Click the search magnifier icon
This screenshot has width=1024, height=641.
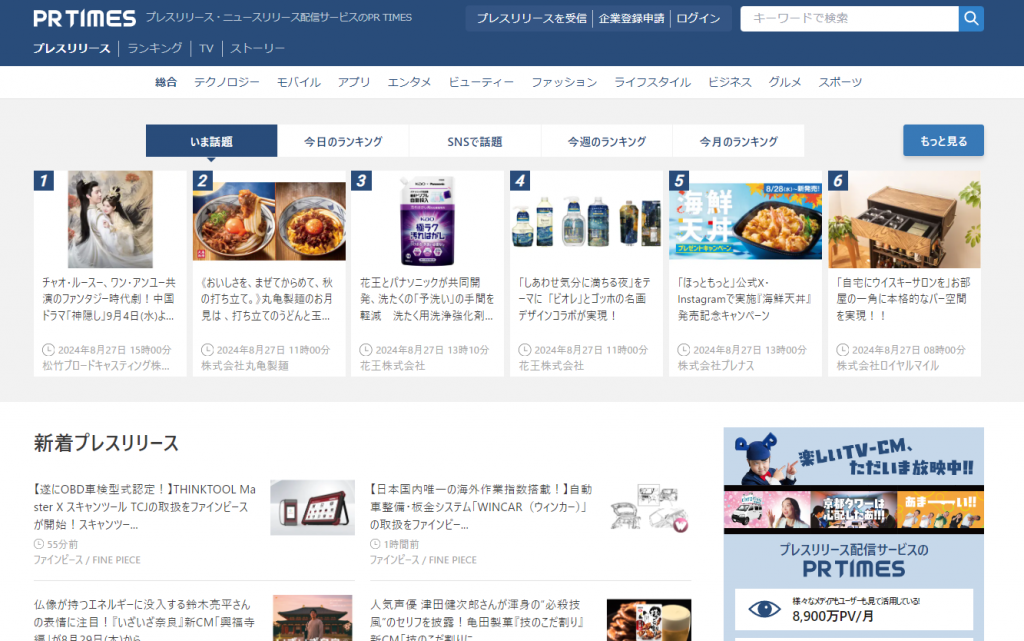tap(971, 19)
